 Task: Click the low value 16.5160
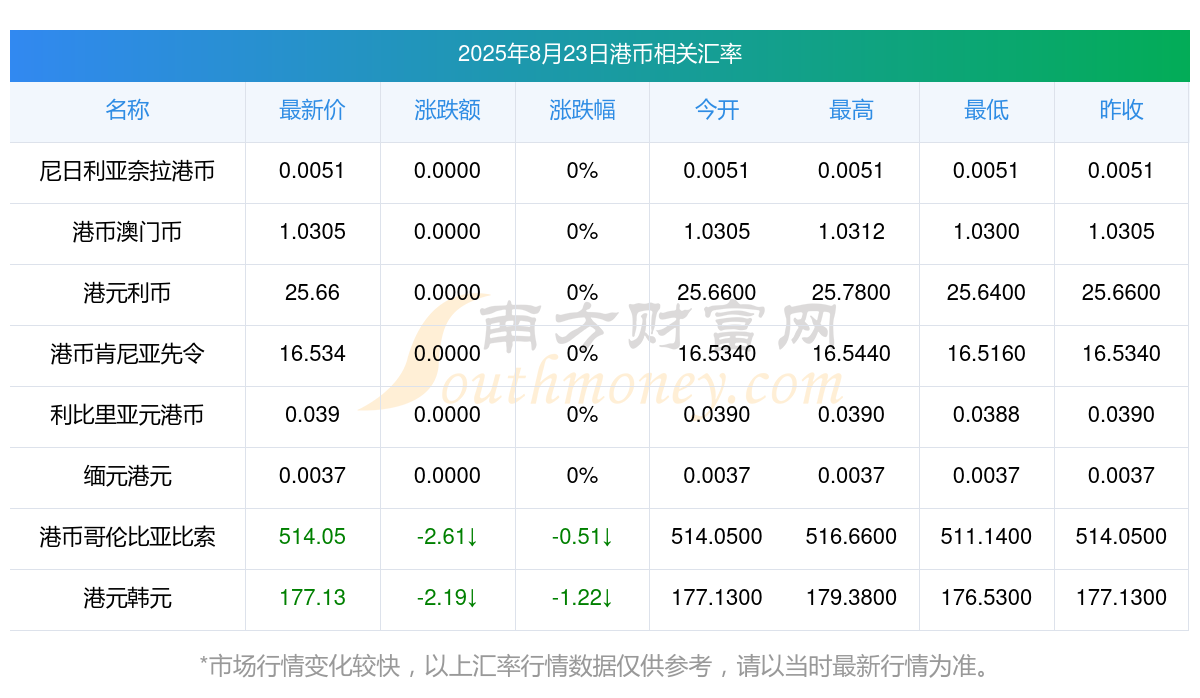986,354
